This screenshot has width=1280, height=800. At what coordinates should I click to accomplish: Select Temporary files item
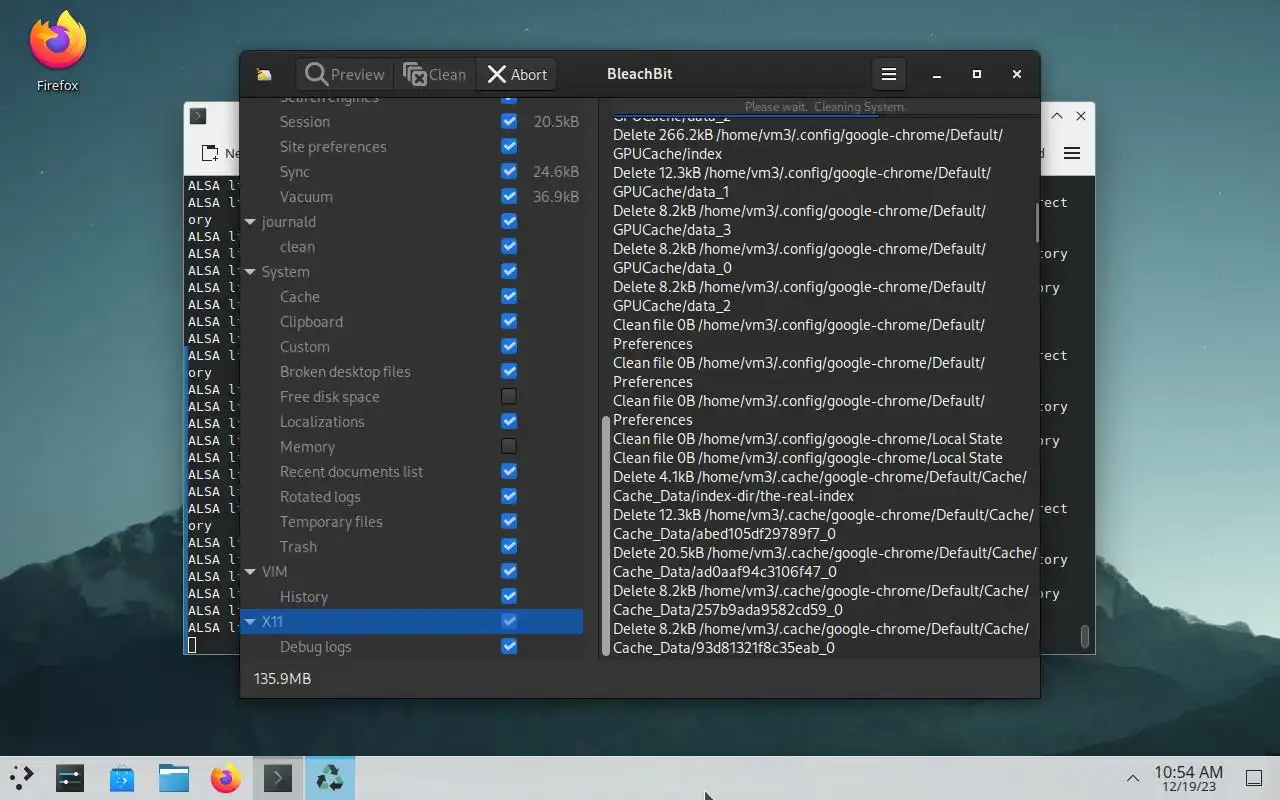click(x=331, y=521)
